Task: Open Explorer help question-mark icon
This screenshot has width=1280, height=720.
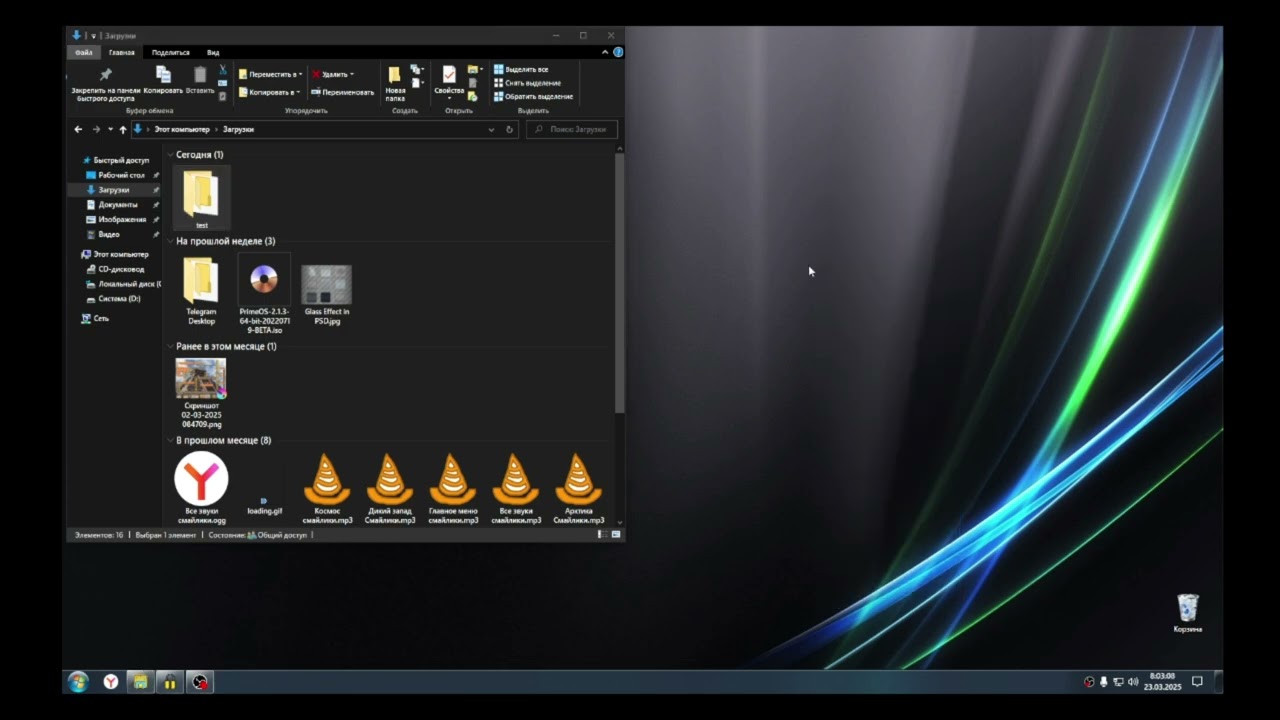Action: click(618, 52)
